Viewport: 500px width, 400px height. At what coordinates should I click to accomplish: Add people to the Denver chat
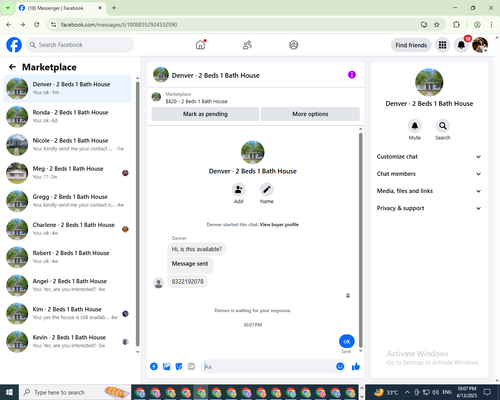pos(239,189)
